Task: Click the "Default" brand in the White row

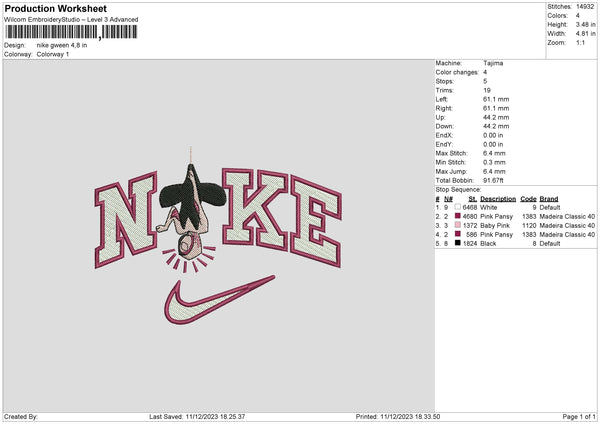Action: pyautogui.click(x=550, y=207)
